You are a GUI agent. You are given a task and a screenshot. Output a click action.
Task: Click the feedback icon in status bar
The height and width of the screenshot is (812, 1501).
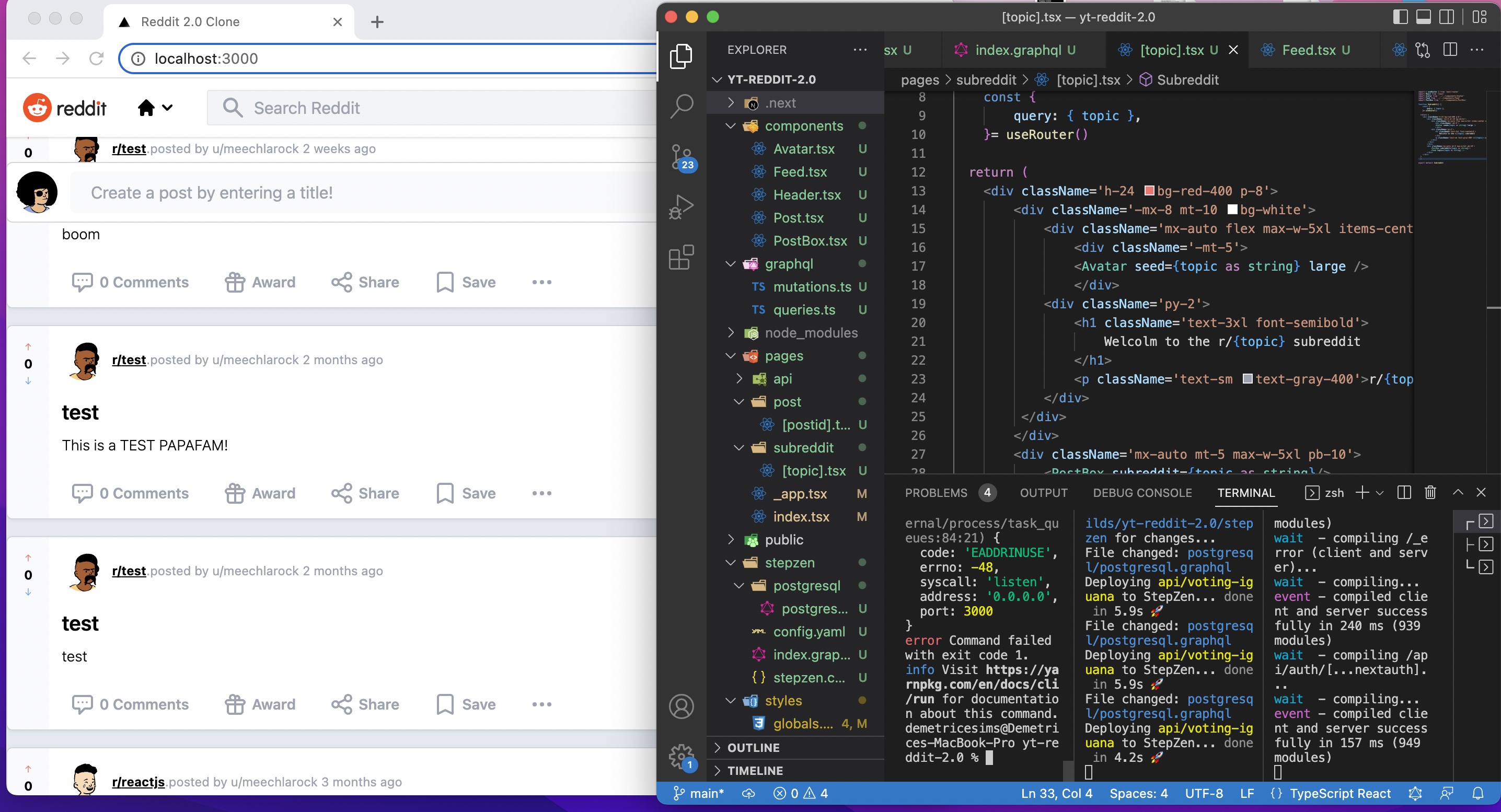[x=1446, y=793]
